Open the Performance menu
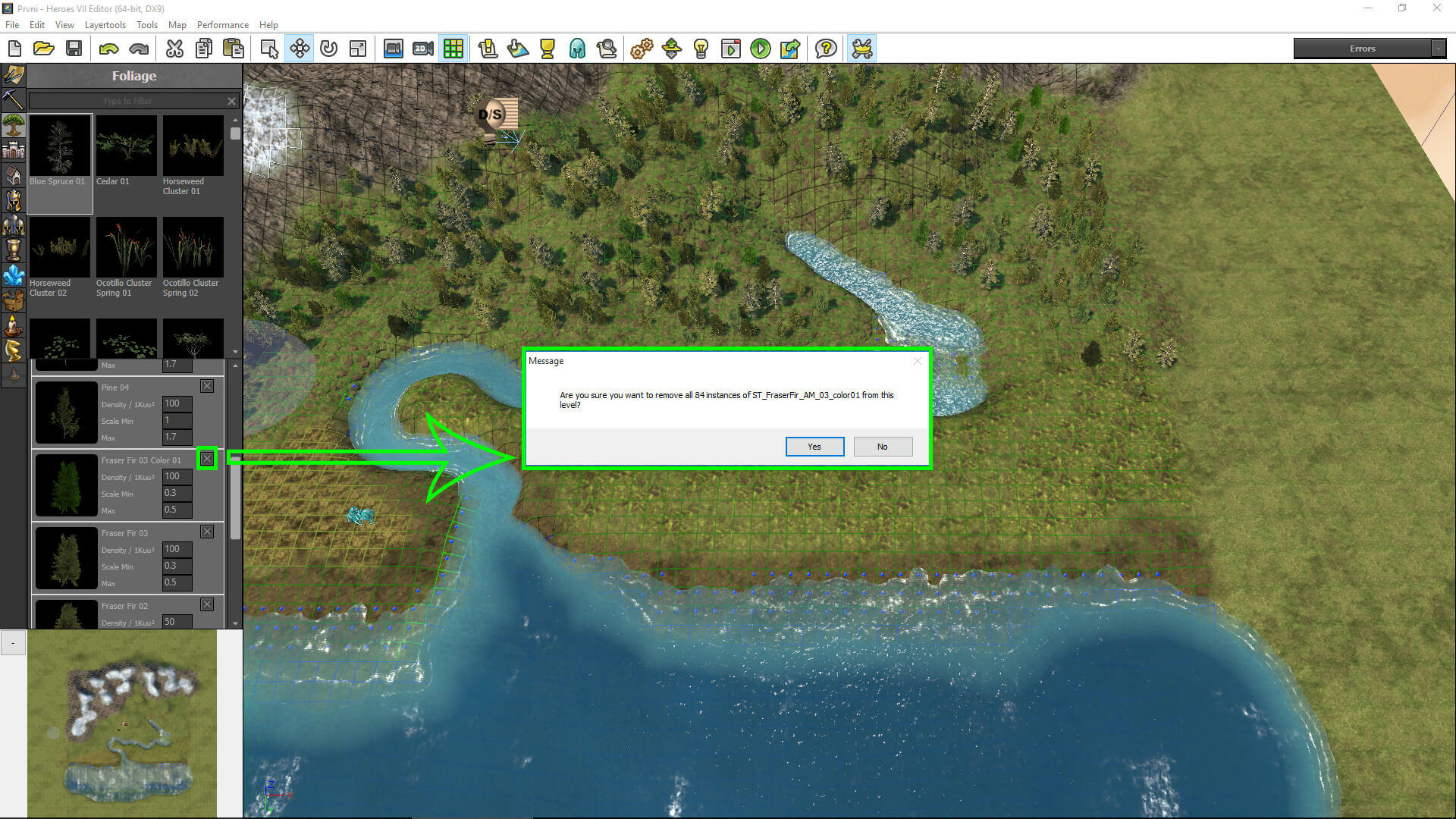The image size is (1456, 819). pyautogui.click(x=223, y=25)
